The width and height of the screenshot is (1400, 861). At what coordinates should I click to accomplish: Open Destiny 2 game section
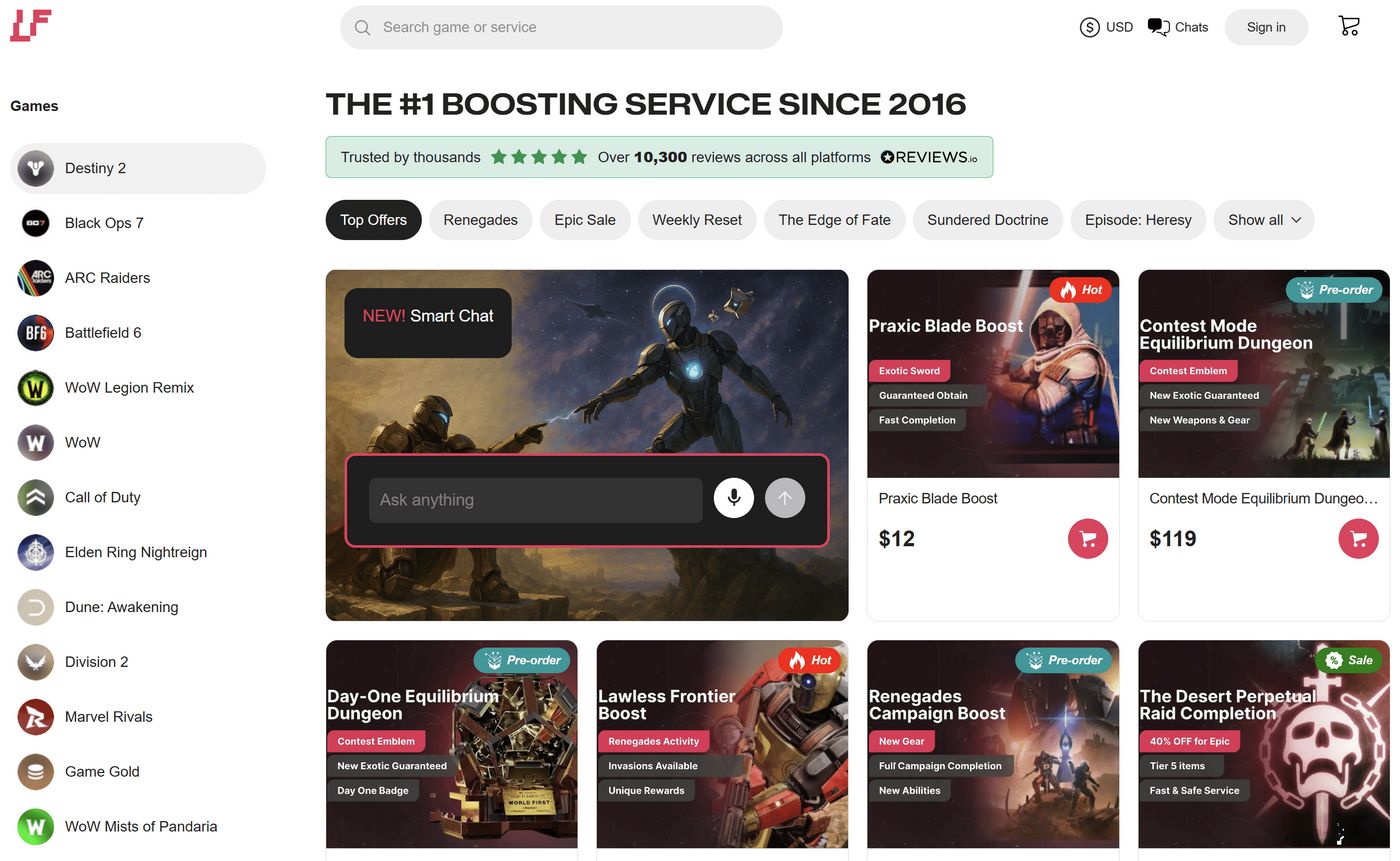point(95,168)
